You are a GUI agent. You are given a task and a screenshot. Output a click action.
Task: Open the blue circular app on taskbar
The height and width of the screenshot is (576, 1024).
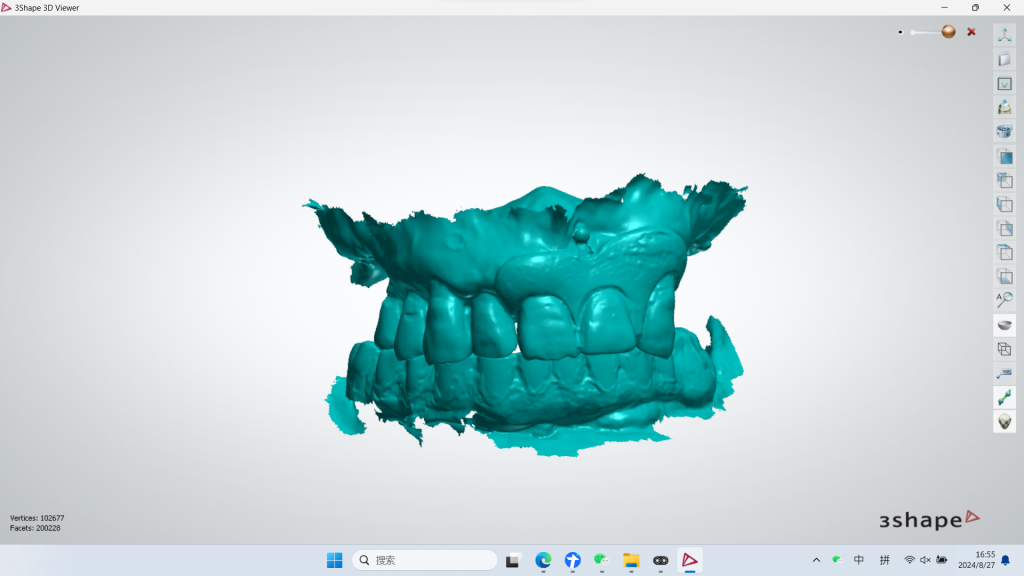[x=572, y=560]
